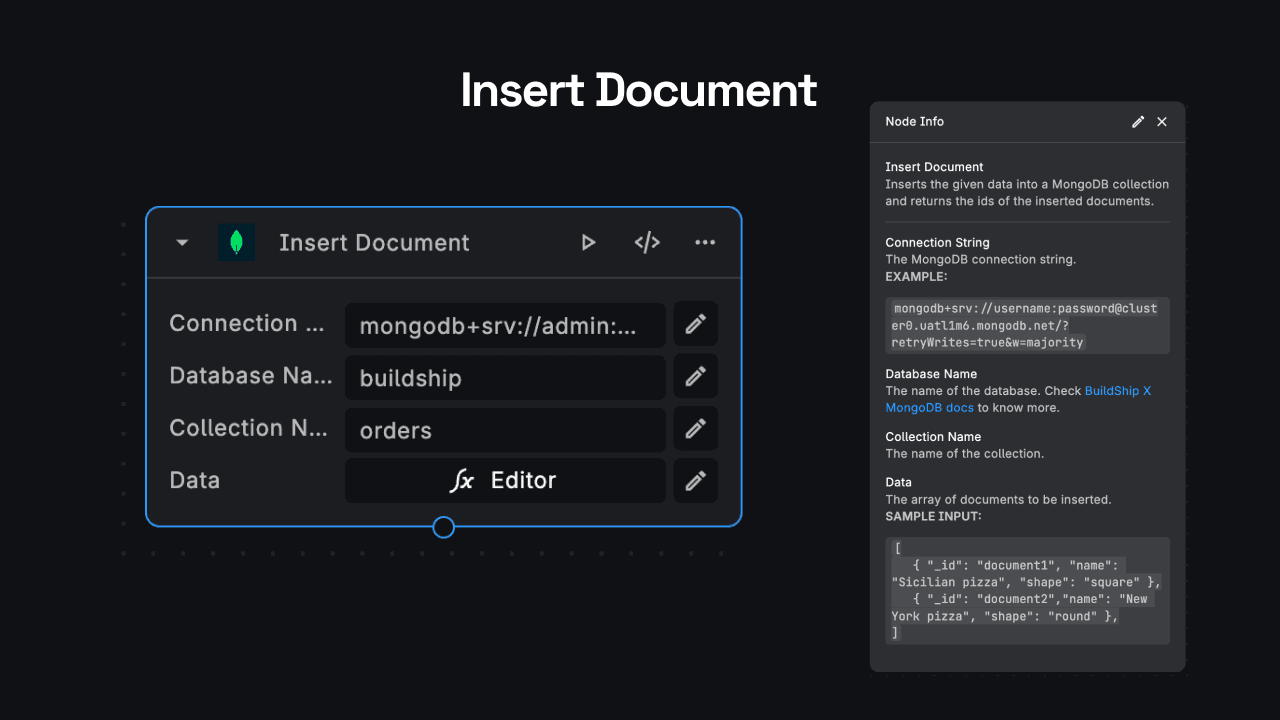This screenshot has height=720, width=1280.
Task: Close the Node Info panel
Action: click(x=1162, y=122)
